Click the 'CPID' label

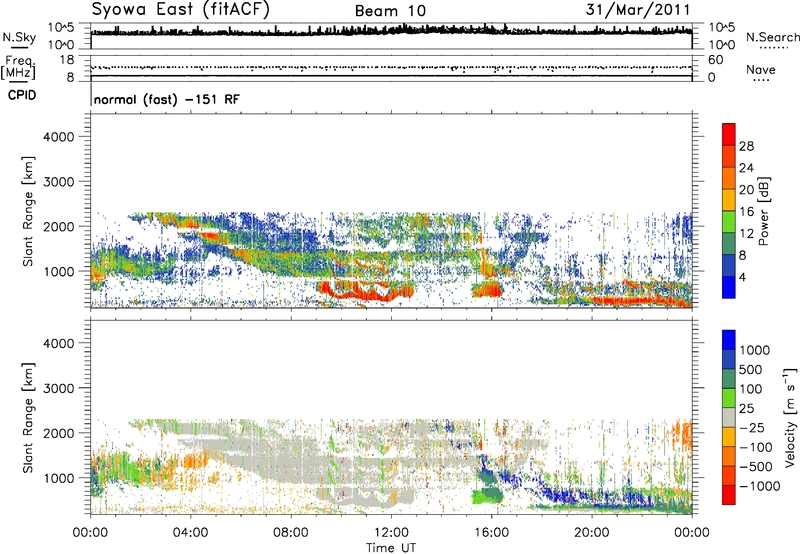pos(22,95)
